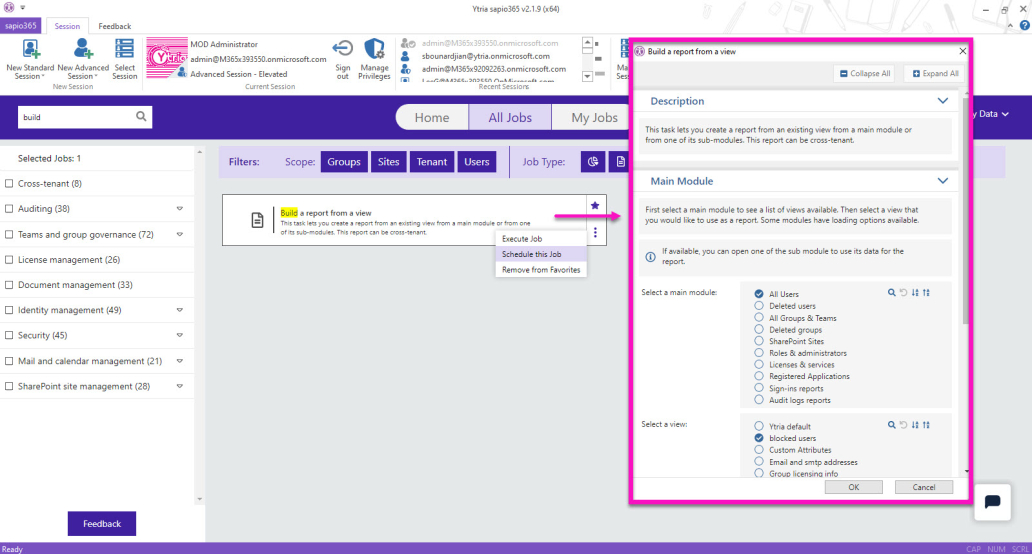Image resolution: width=1032 pixels, height=554 pixels.
Task: Select the Ytria default view radio button
Action: [x=759, y=426]
